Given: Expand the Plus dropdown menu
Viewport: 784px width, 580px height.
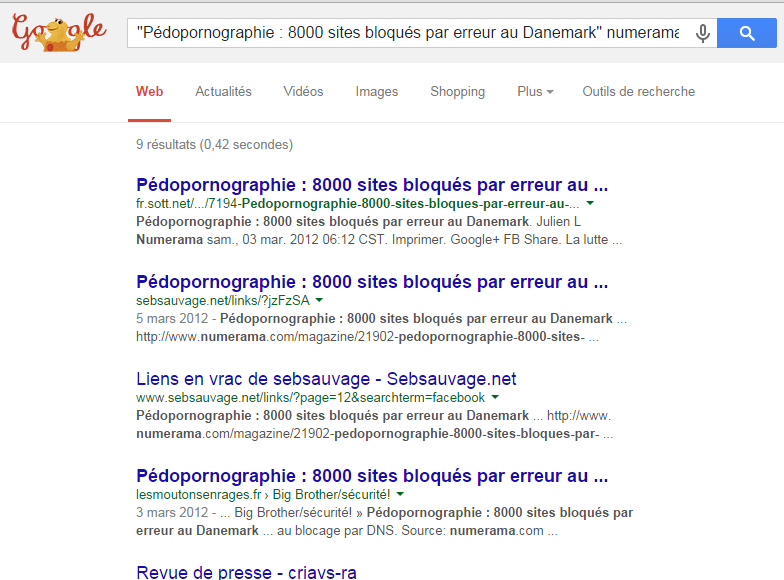Looking at the screenshot, I should point(535,92).
